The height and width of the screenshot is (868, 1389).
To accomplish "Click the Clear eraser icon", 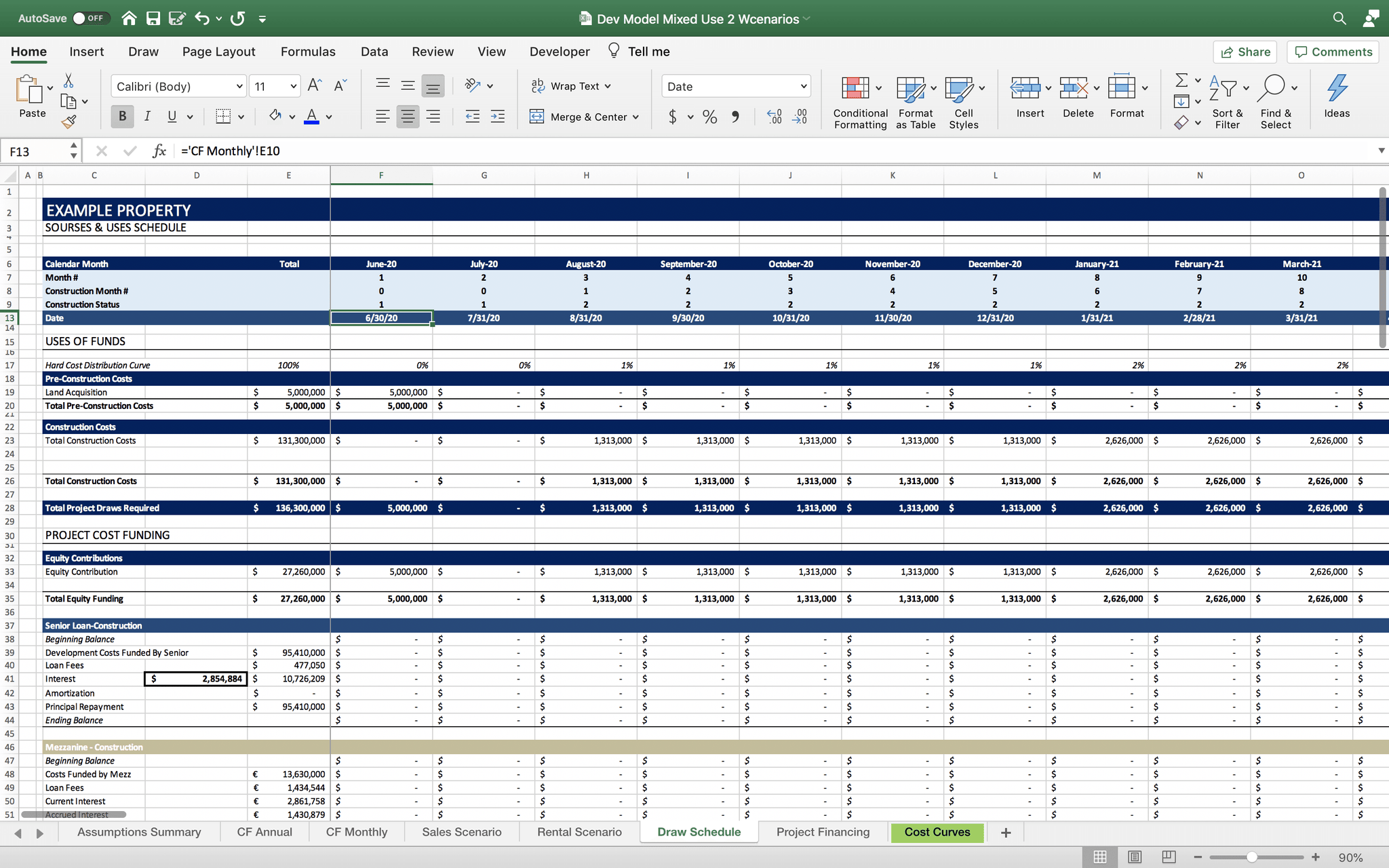I will point(1181,123).
